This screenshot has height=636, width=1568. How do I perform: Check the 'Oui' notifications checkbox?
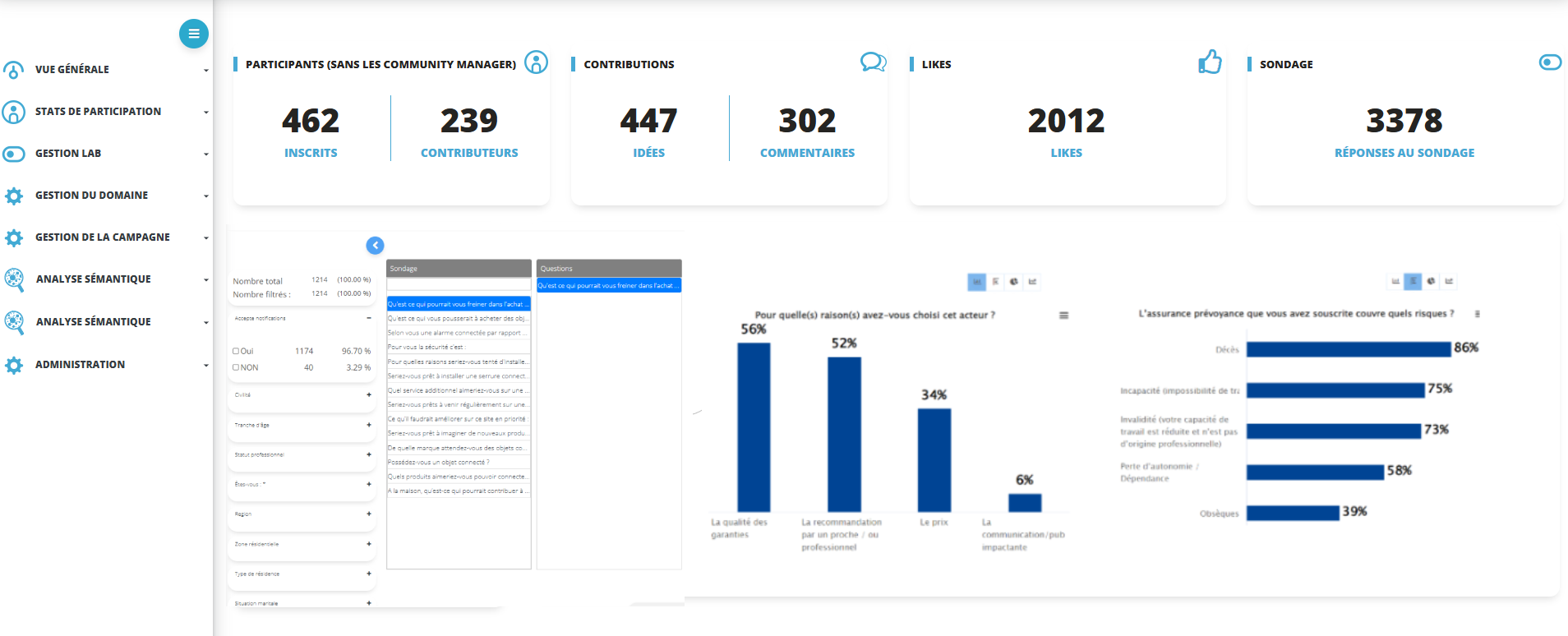236,351
